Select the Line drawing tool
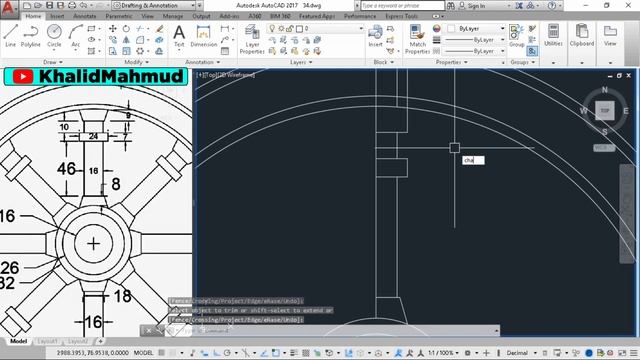The image size is (640, 360). [x=11, y=36]
